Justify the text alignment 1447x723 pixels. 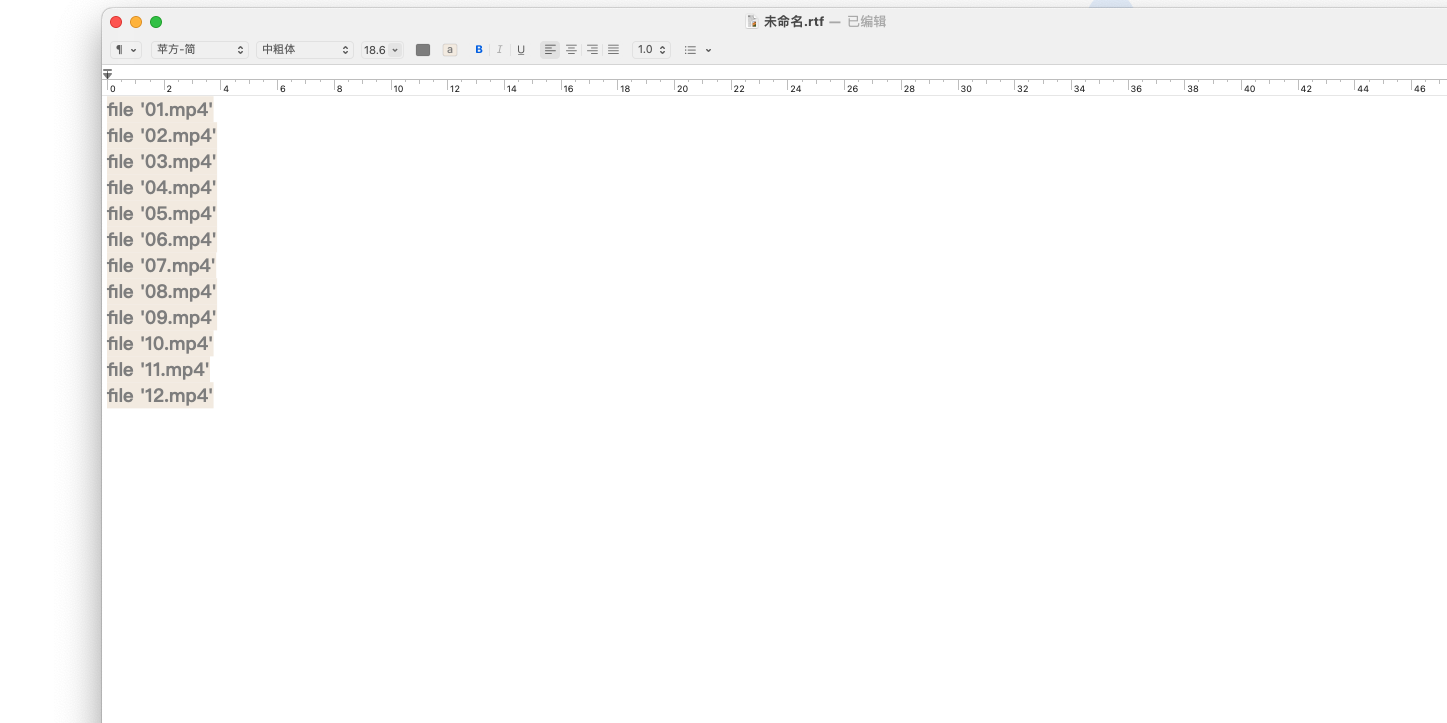tap(613, 50)
